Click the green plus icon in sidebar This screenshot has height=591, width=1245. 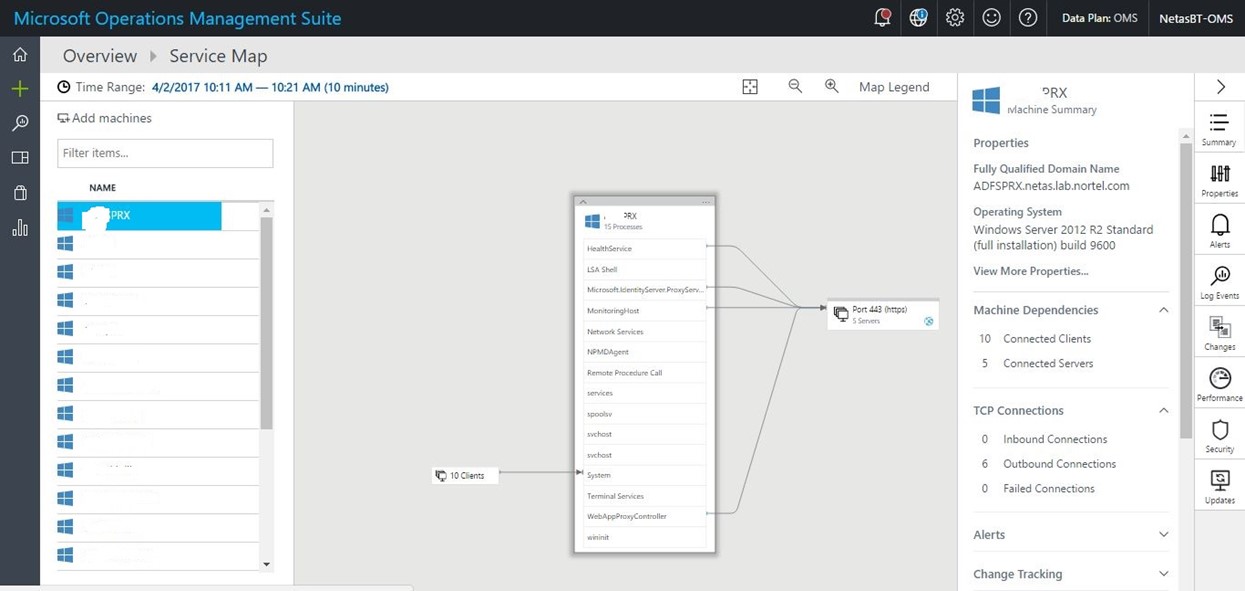(x=19, y=89)
